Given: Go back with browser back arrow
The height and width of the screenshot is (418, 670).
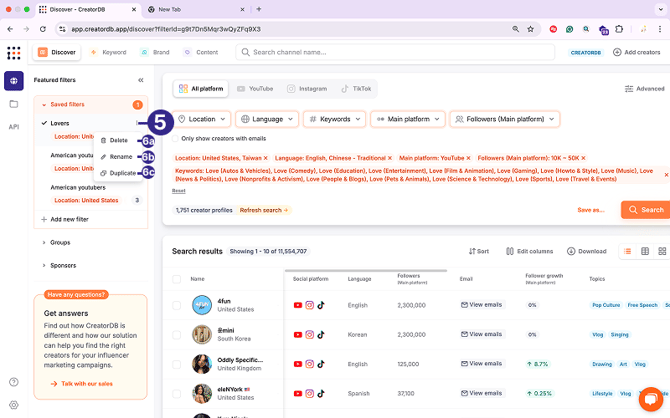Looking at the screenshot, I should (x=10, y=29).
